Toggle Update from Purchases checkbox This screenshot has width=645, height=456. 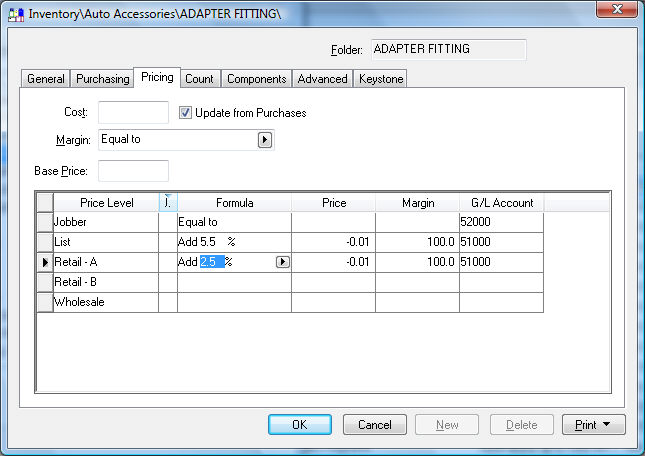click(185, 113)
